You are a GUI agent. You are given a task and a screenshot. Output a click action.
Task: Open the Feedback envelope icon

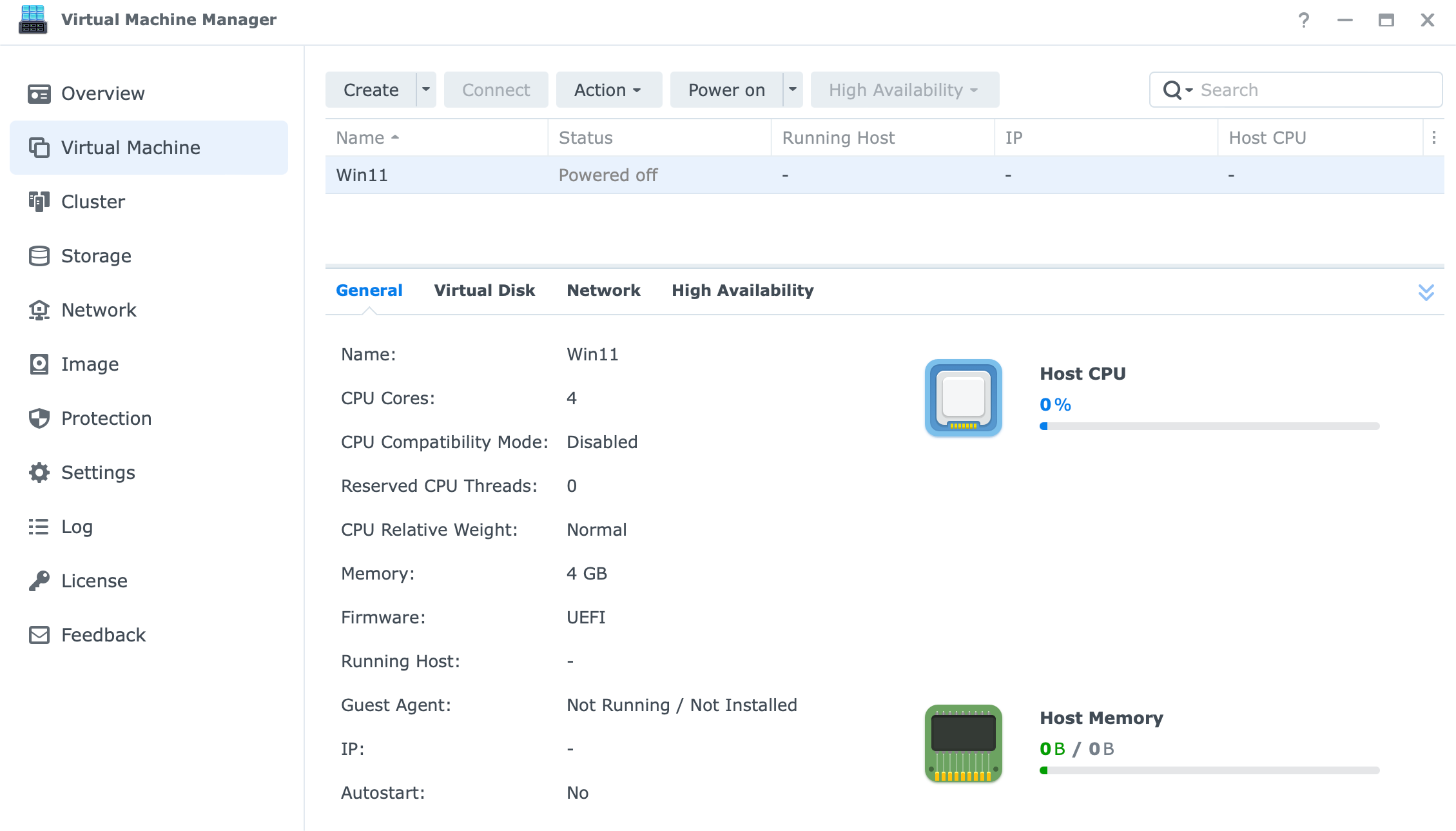39,635
